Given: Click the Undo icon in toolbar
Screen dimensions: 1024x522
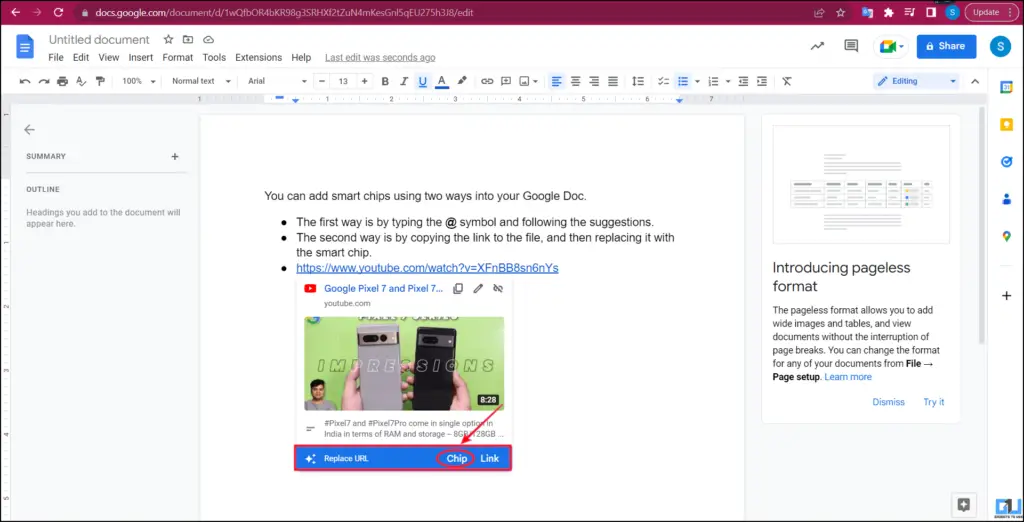Looking at the screenshot, I should tap(25, 82).
